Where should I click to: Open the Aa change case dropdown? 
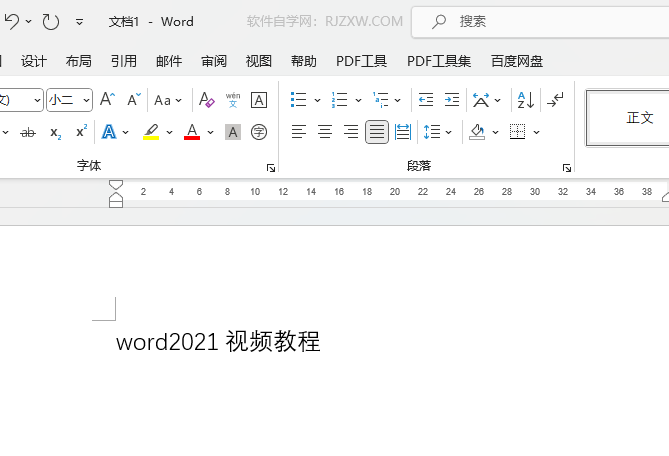(168, 100)
